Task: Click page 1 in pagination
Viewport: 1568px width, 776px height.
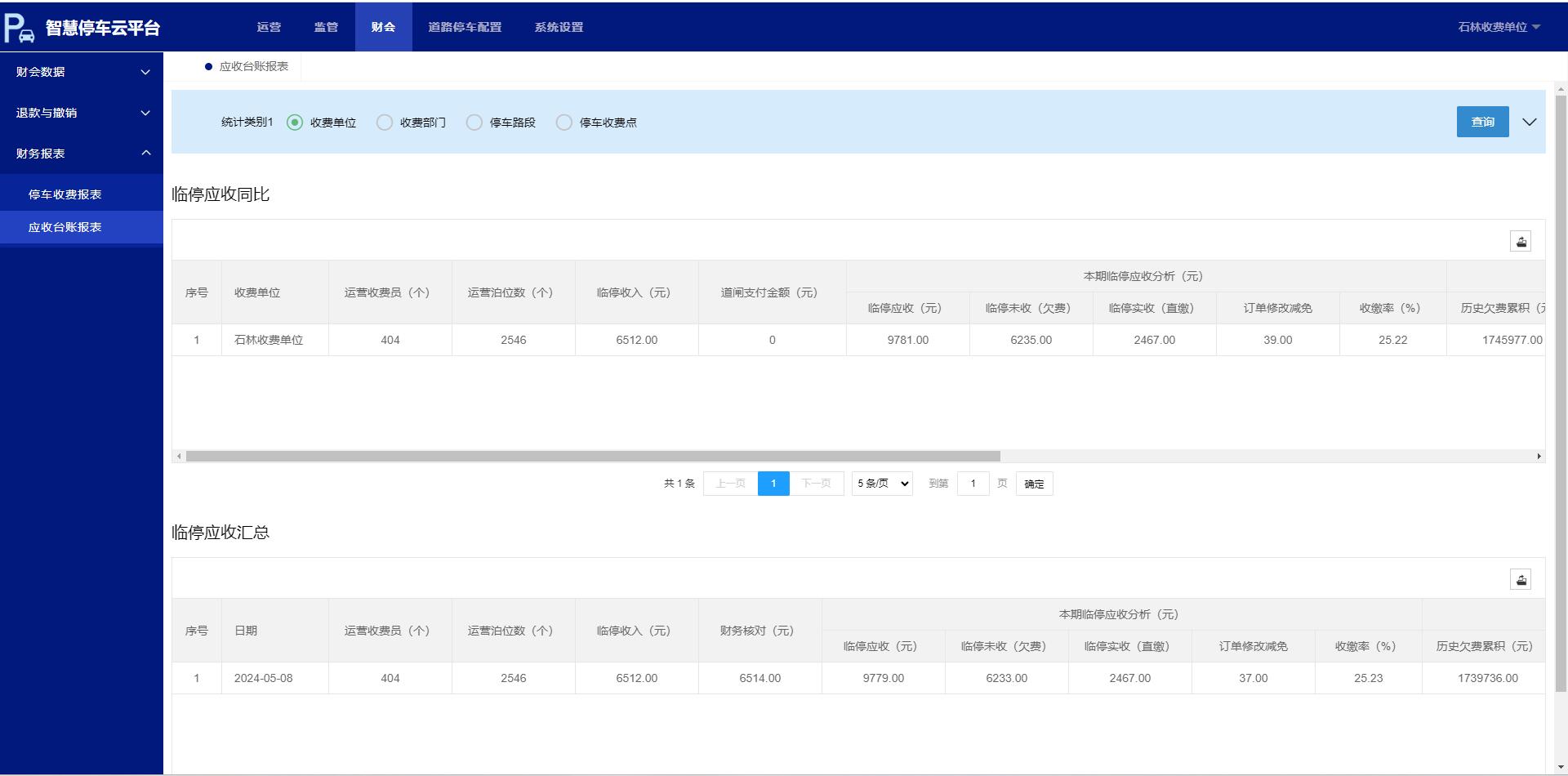Action: tap(773, 484)
